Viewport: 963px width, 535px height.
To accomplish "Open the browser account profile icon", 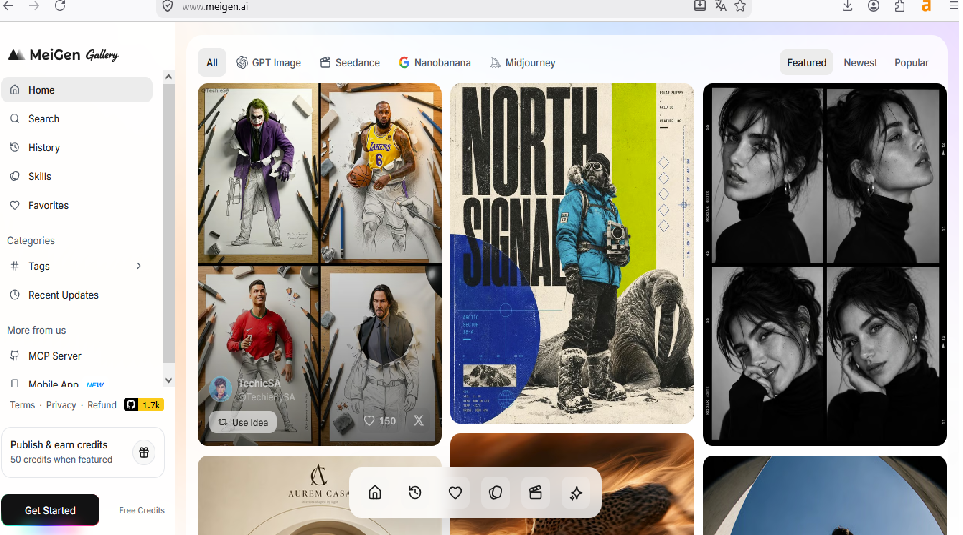I will [x=873, y=6].
